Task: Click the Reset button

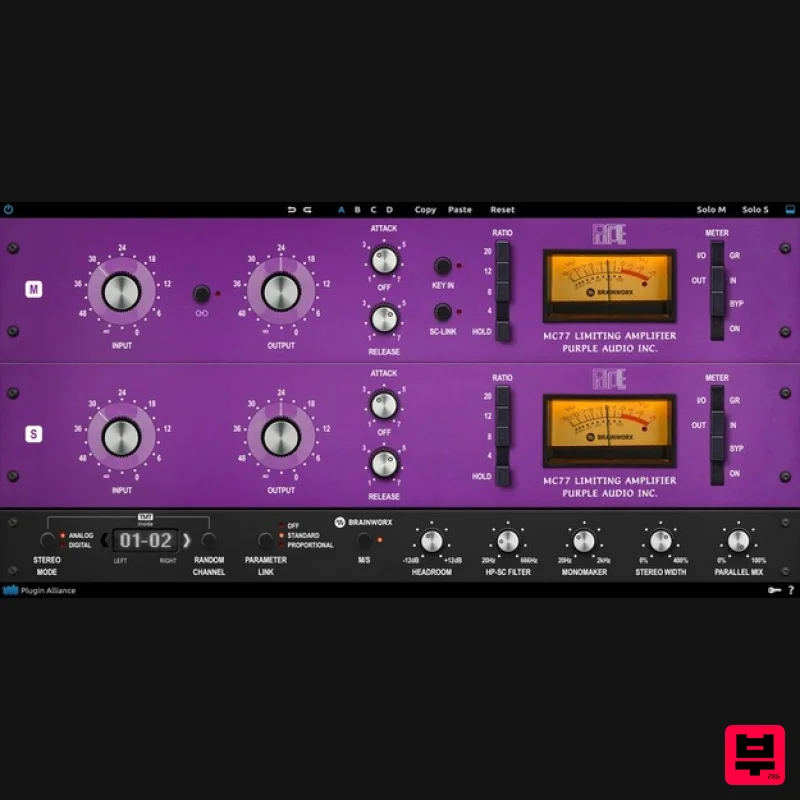Action: tap(502, 210)
